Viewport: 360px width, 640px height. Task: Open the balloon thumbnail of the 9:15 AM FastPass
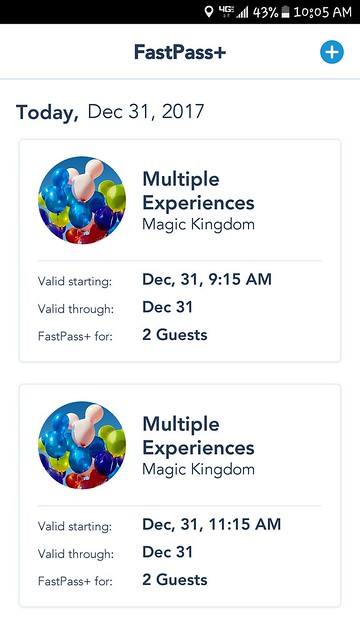click(x=82, y=200)
